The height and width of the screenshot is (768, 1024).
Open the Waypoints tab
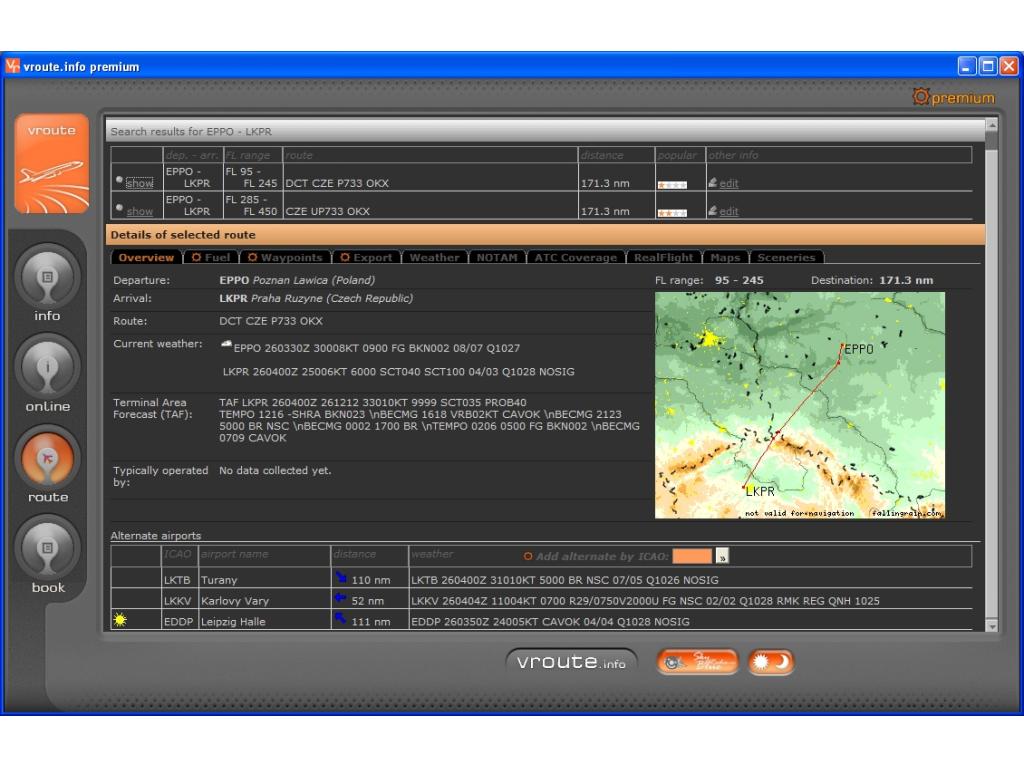285,257
